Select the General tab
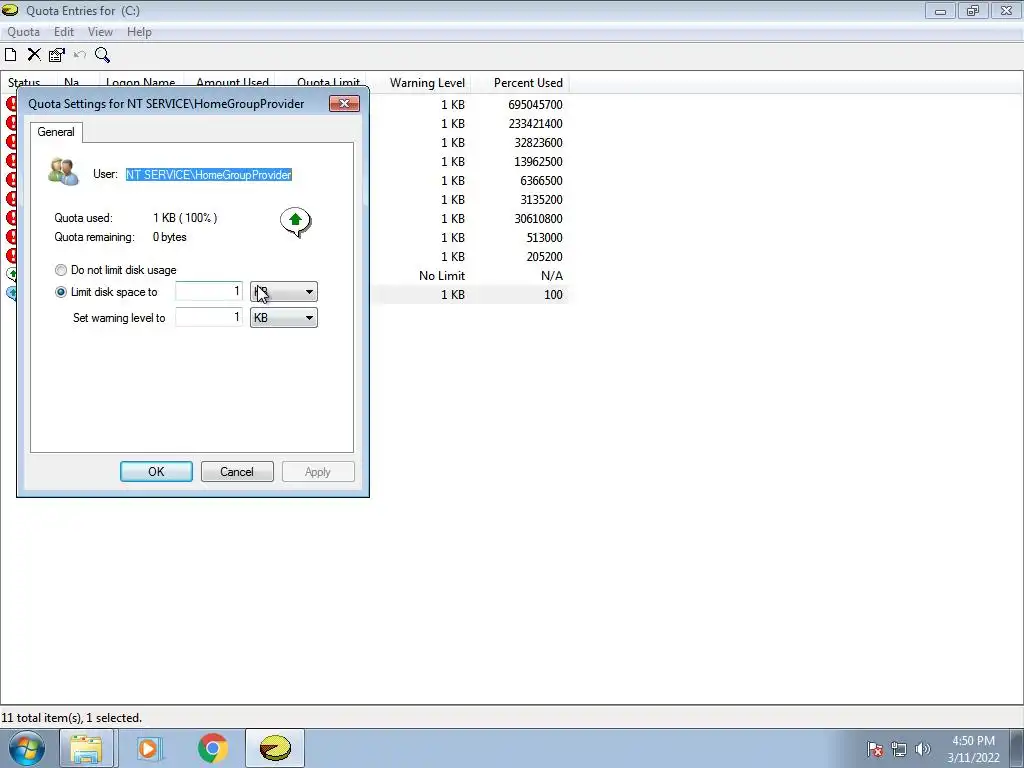Image resolution: width=1024 pixels, height=768 pixels. [x=56, y=132]
